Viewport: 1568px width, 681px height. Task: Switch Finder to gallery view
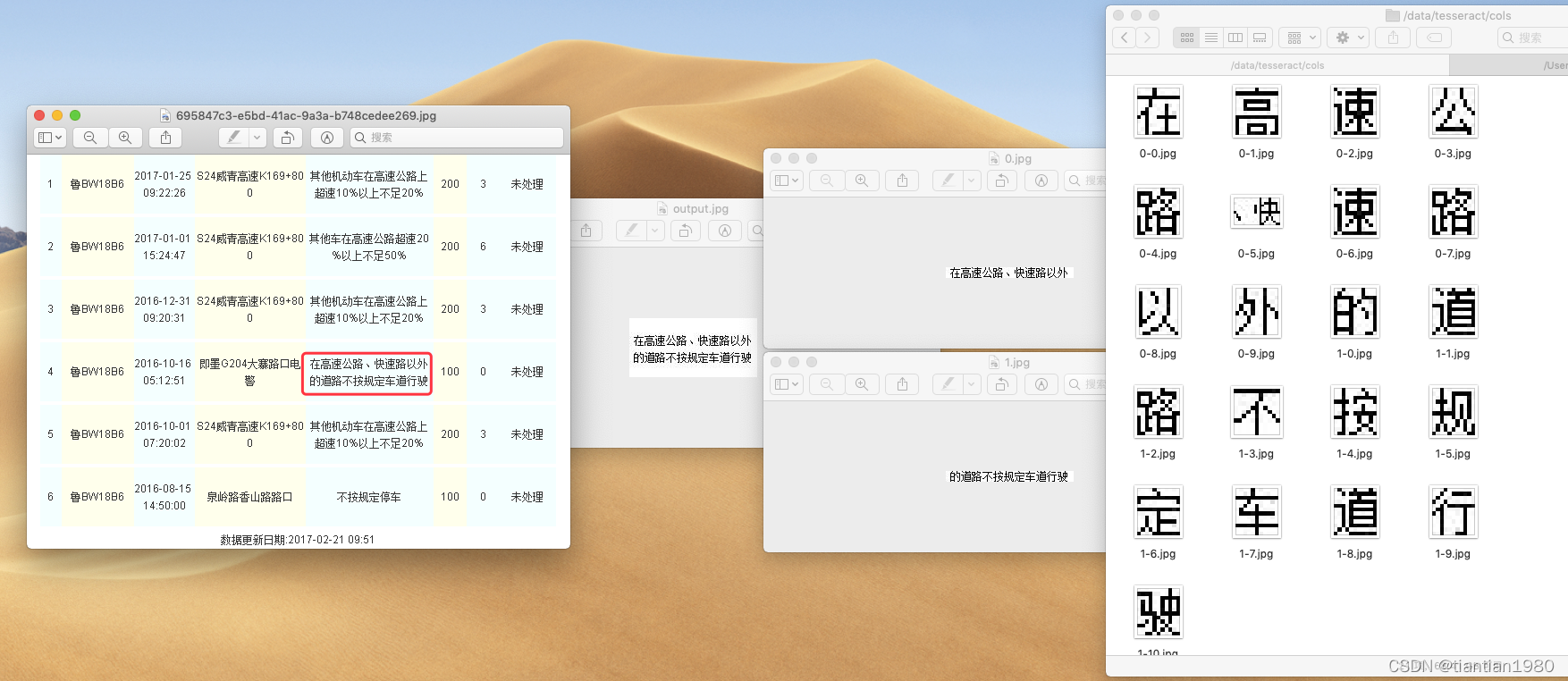1260,38
